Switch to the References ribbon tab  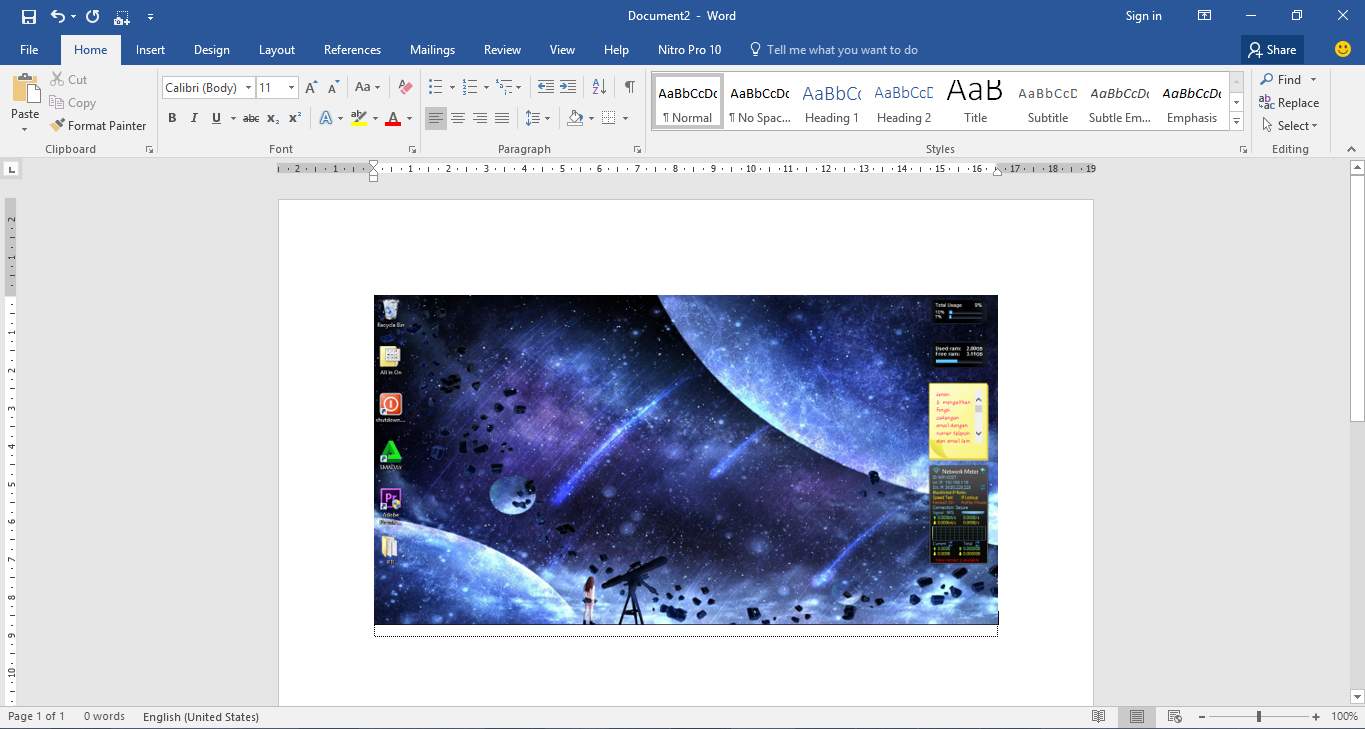tap(352, 49)
